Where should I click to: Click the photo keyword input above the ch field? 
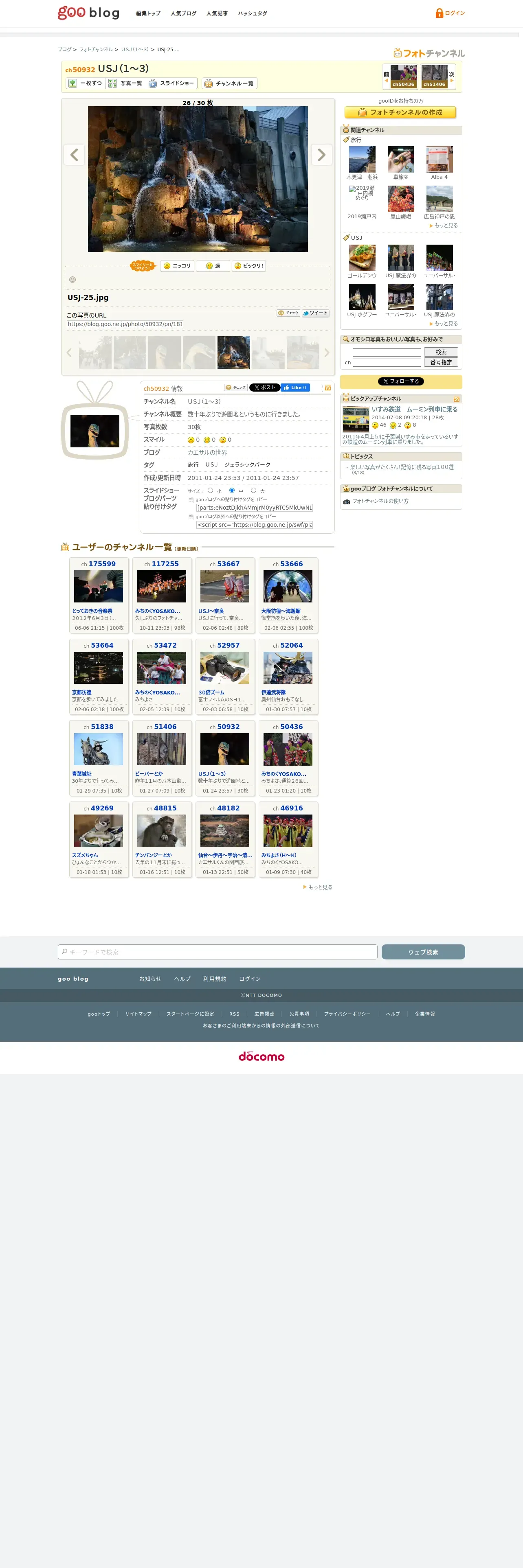[387, 353]
